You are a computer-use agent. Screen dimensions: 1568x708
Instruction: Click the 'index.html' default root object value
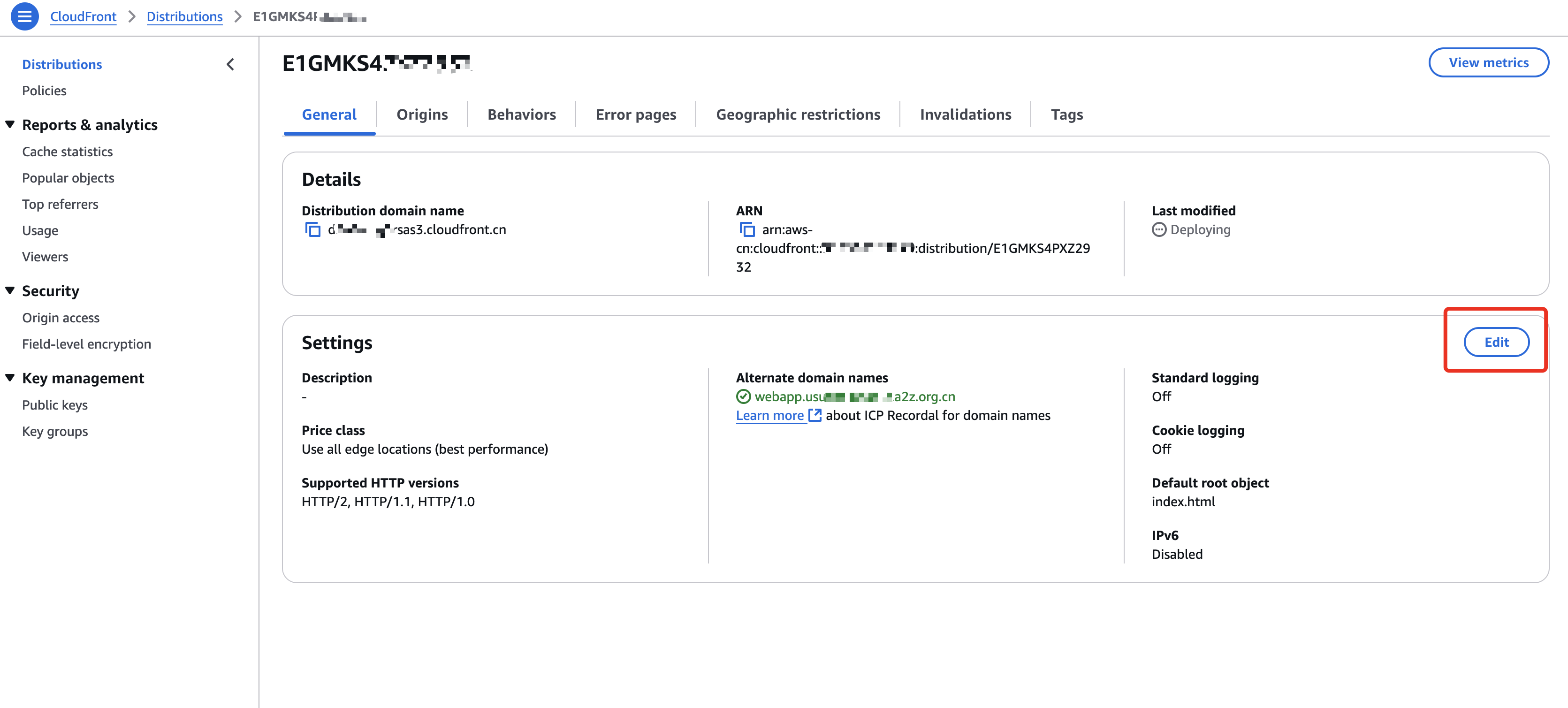pos(1183,502)
